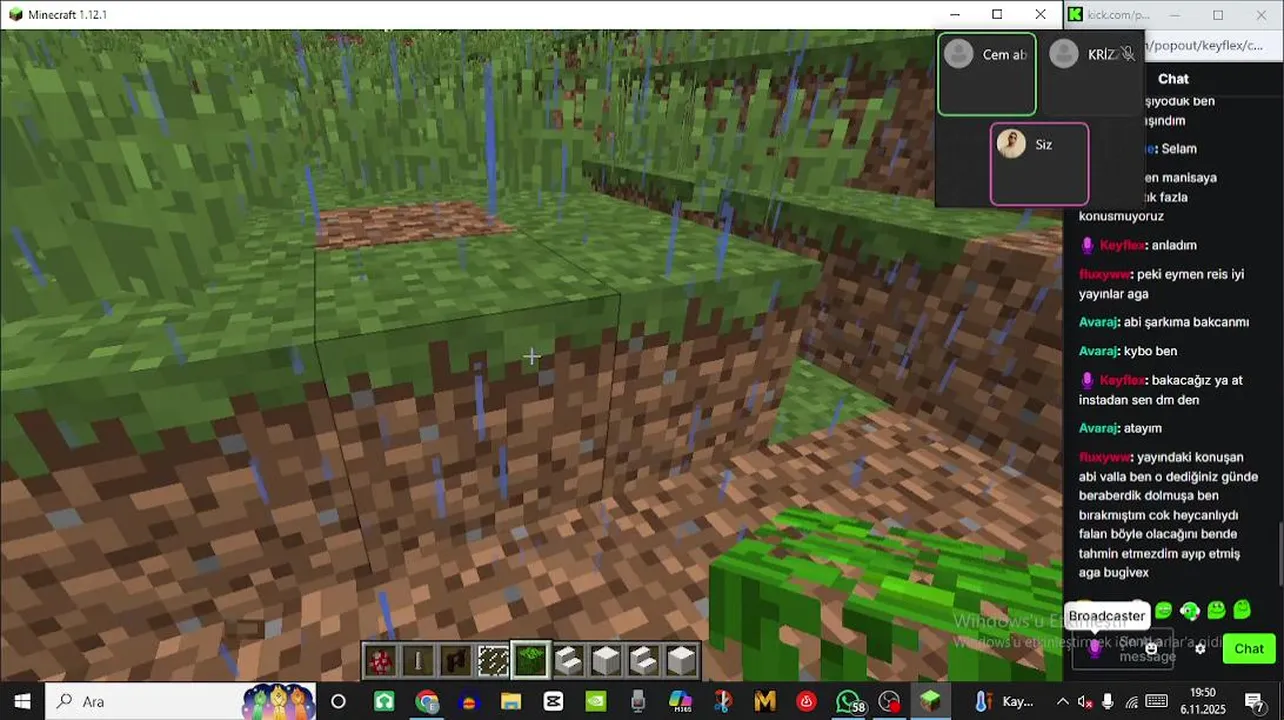This screenshot has width=1284, height=720.
Task: Click fluxywe name on 'peki eymen reis' message
Action: click(1105, 274)
